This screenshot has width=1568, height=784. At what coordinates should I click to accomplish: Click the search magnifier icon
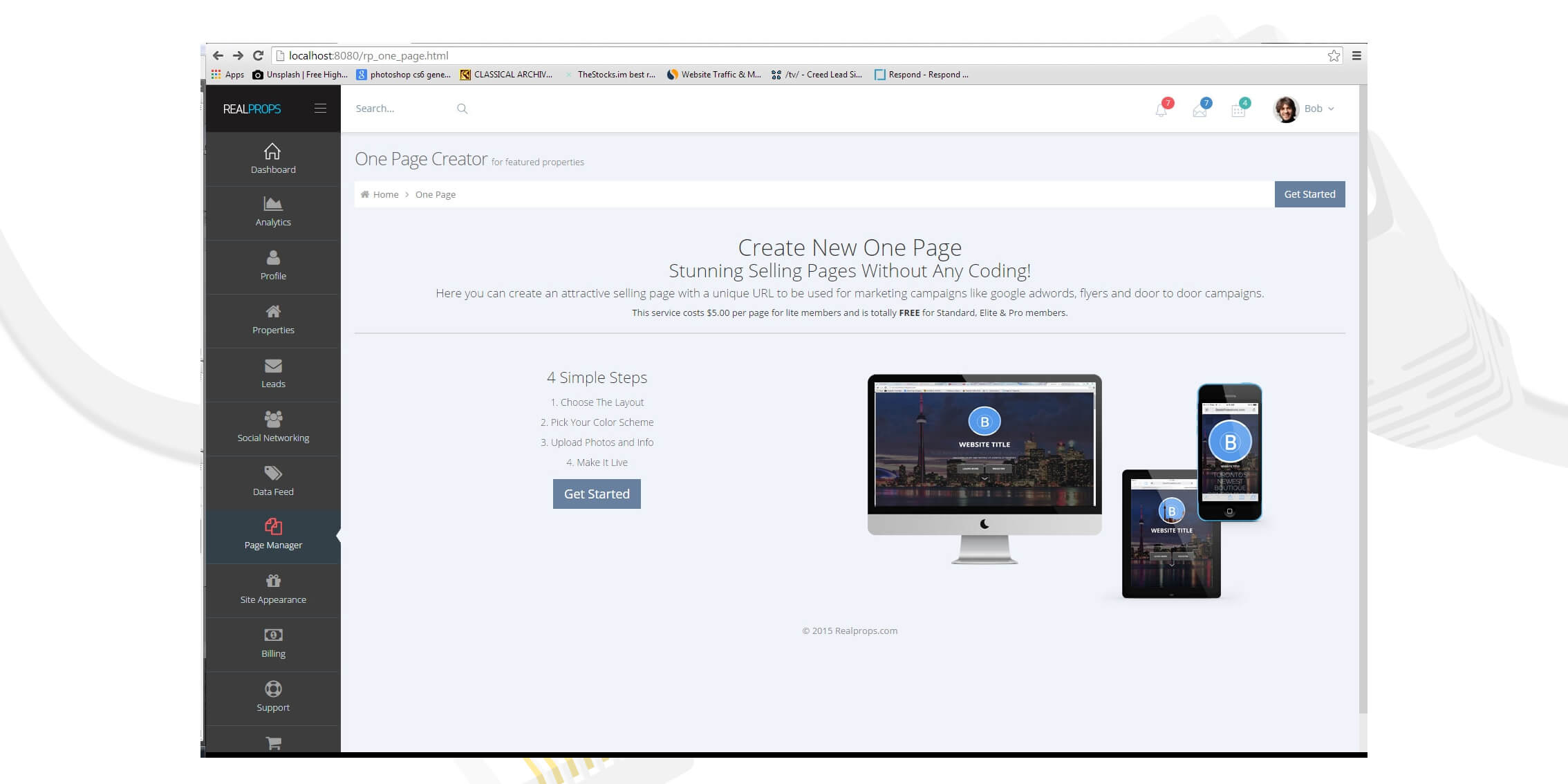462,109
